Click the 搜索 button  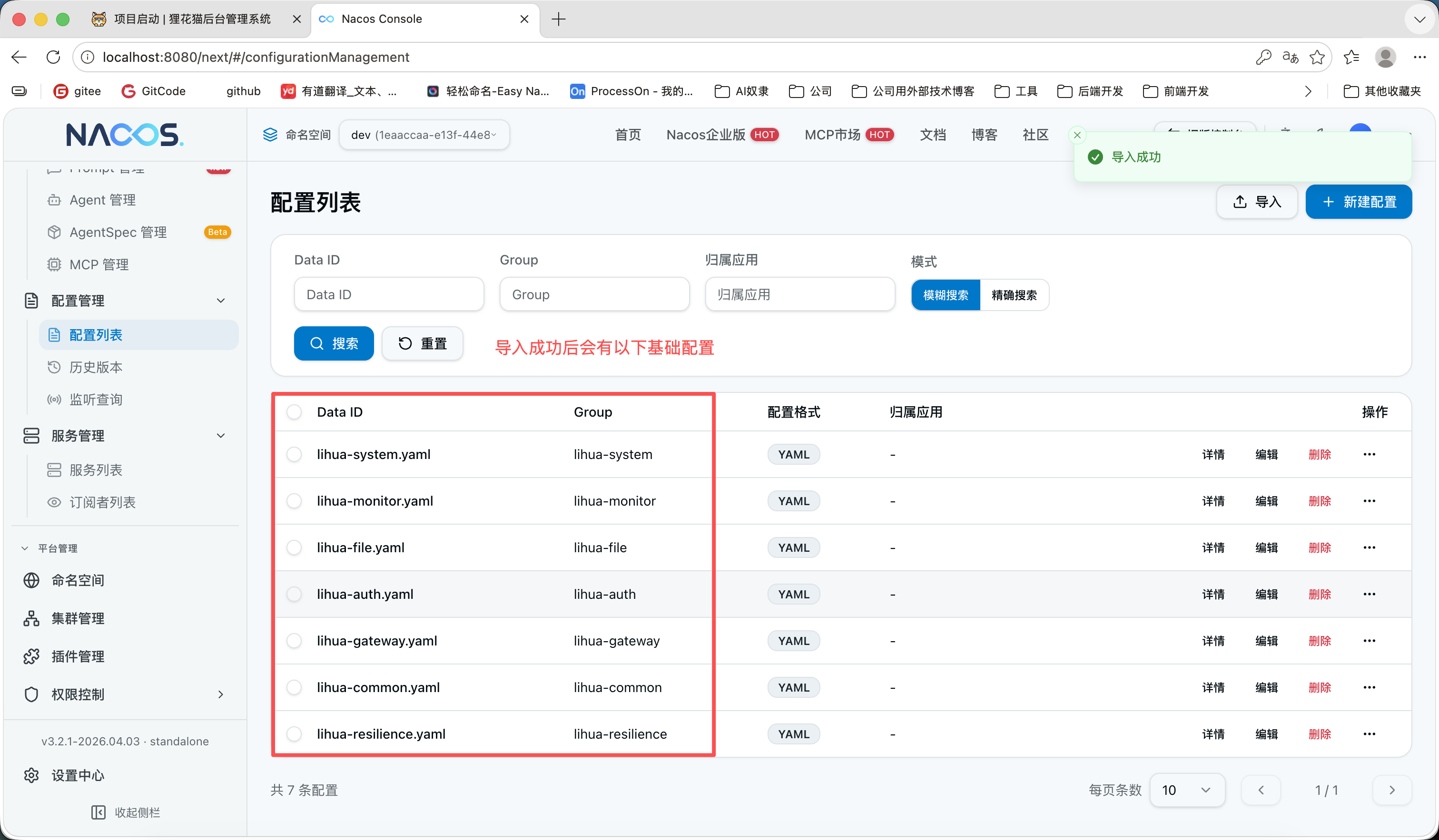coord(334,343)
